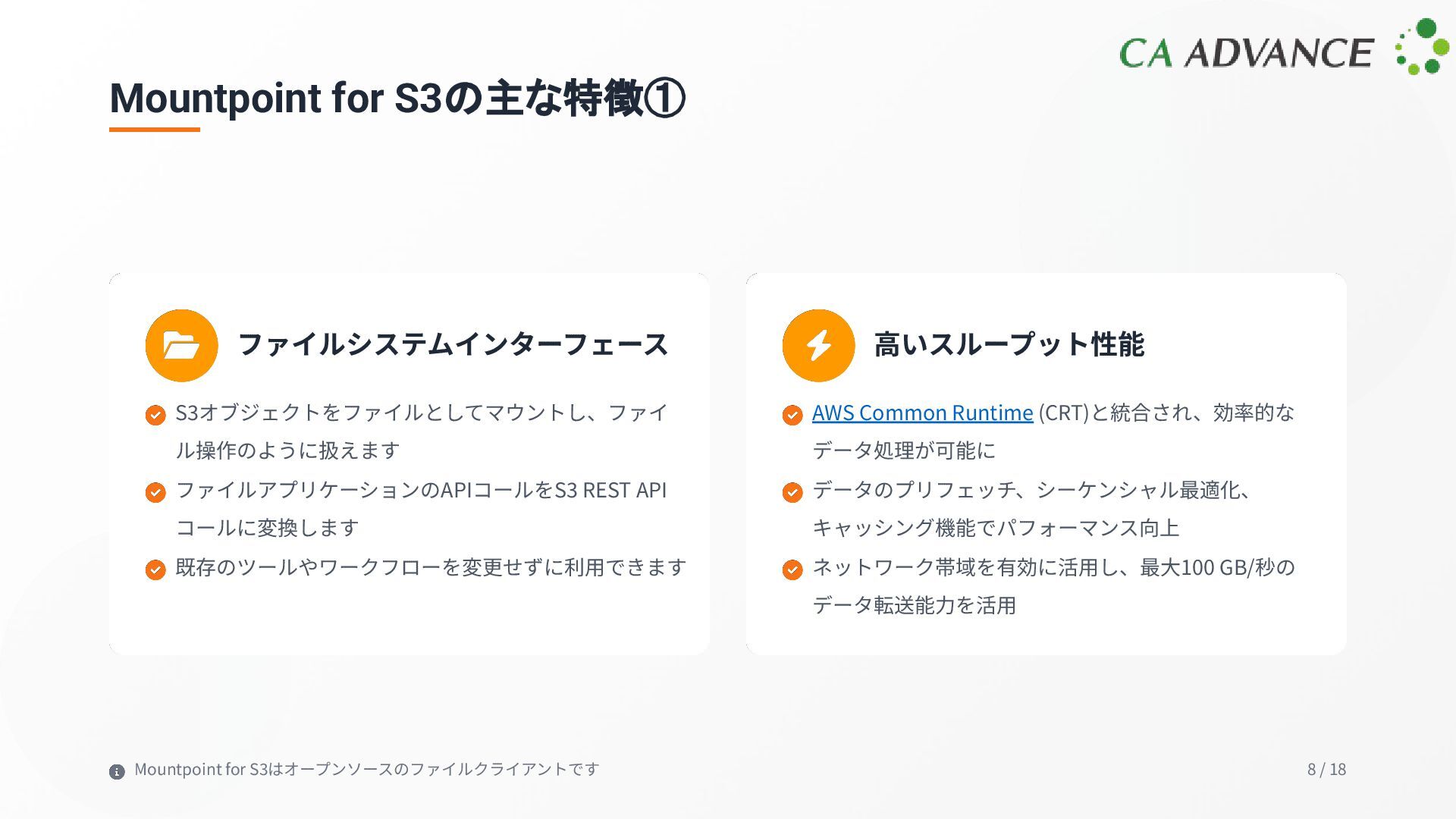Click the orange underline below the title

(x=155, y=130)
